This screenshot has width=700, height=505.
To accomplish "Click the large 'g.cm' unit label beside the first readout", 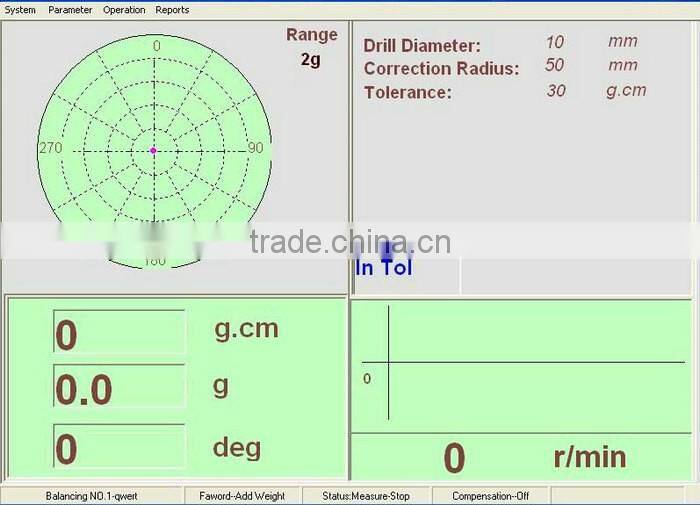I will point(246,330).
